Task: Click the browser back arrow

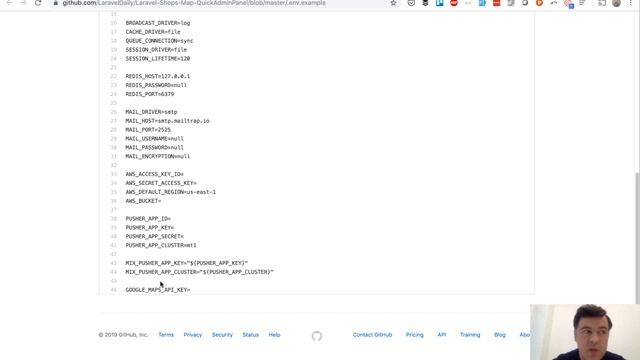Action: pos(9,3)
